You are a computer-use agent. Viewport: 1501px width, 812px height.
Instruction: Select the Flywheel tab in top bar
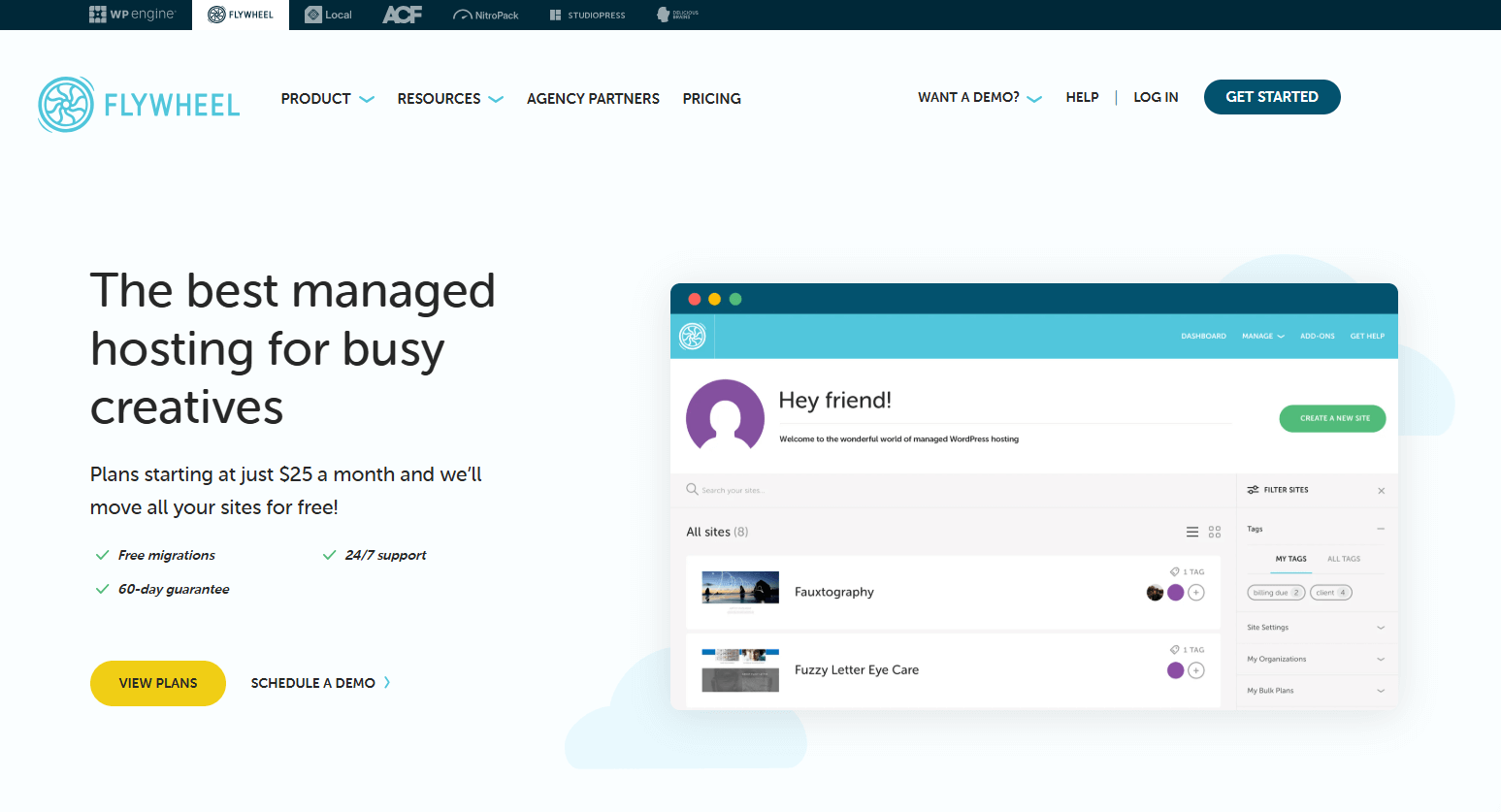coord(241,15)
